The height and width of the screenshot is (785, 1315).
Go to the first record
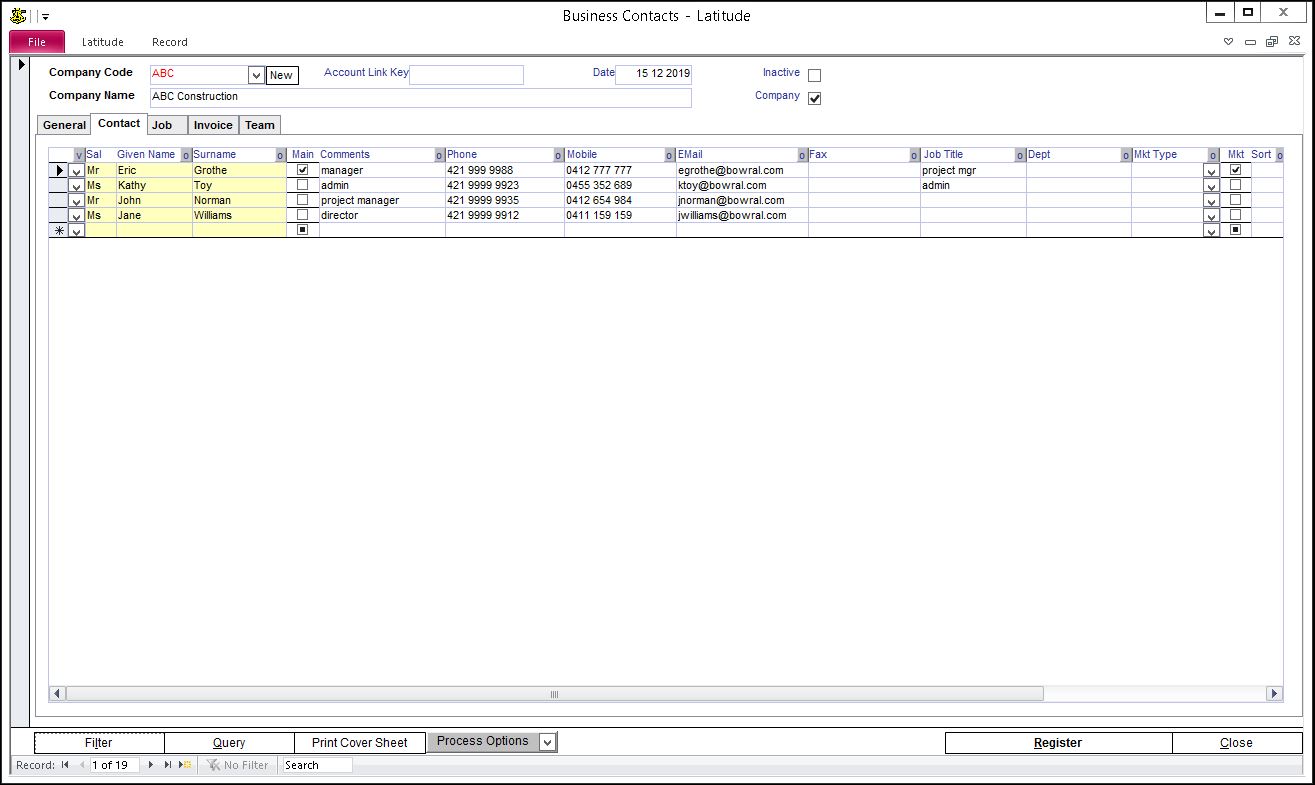65,765
